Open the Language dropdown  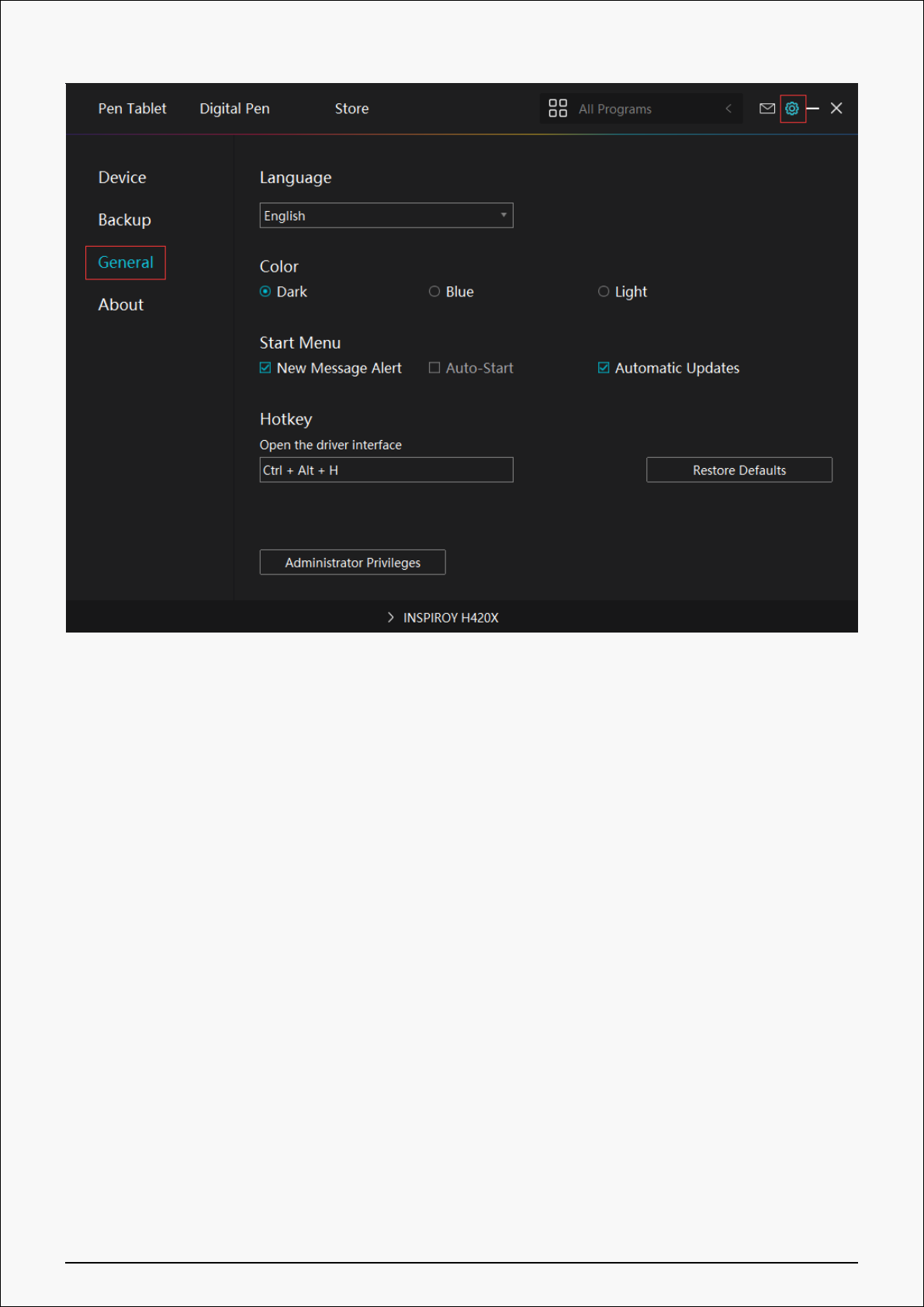pos(386,216)
